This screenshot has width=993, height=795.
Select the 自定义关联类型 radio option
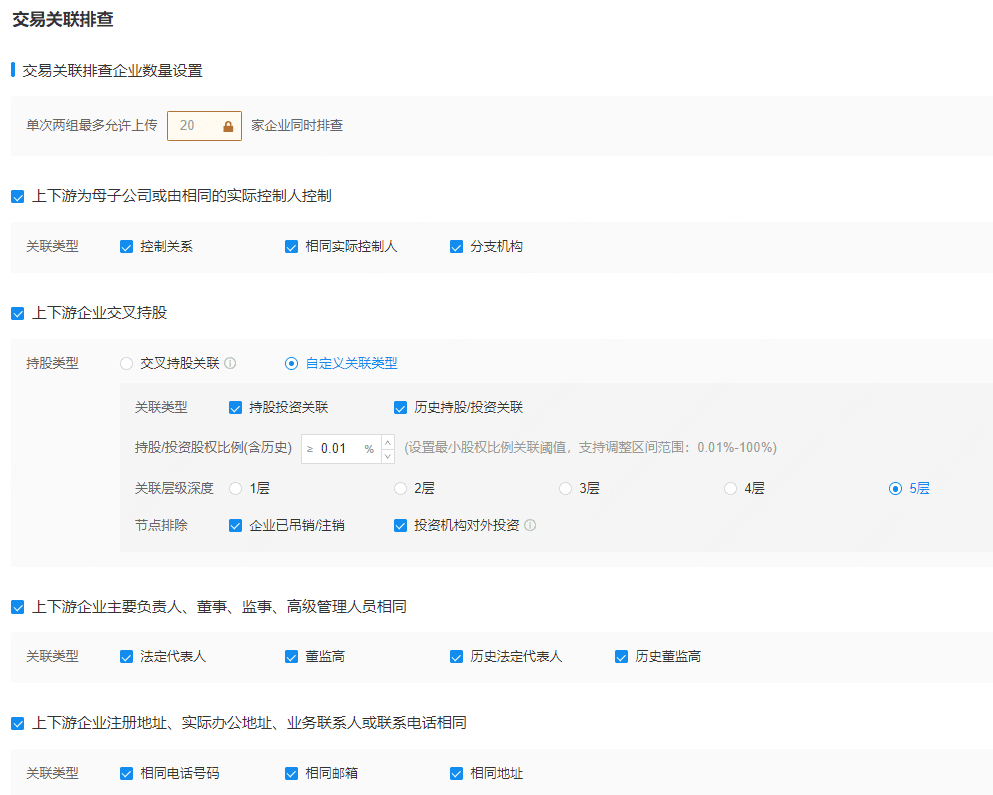click(x=291, y=363)
